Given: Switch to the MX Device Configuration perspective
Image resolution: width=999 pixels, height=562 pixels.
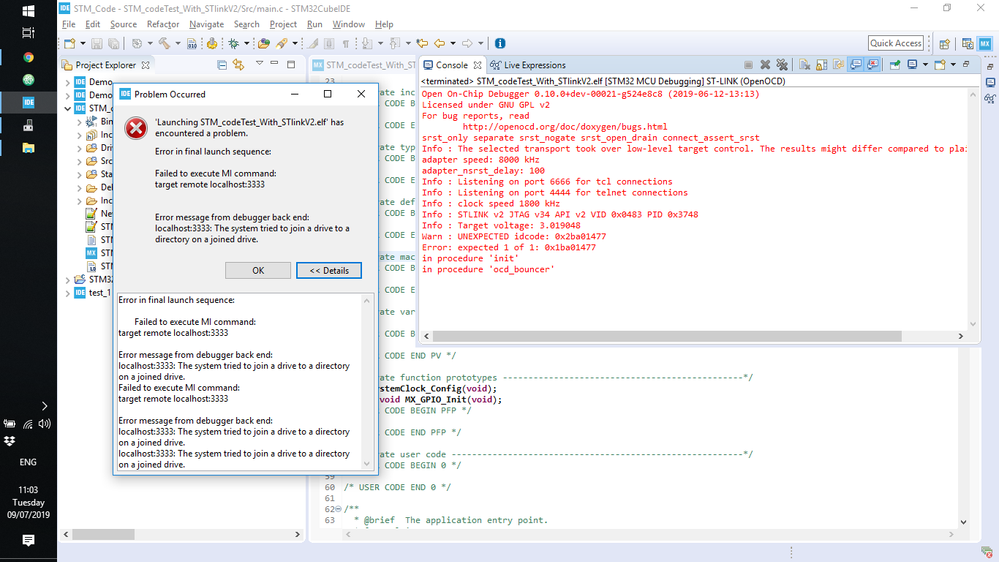Looking at the screenshot, I should (985, 43).
